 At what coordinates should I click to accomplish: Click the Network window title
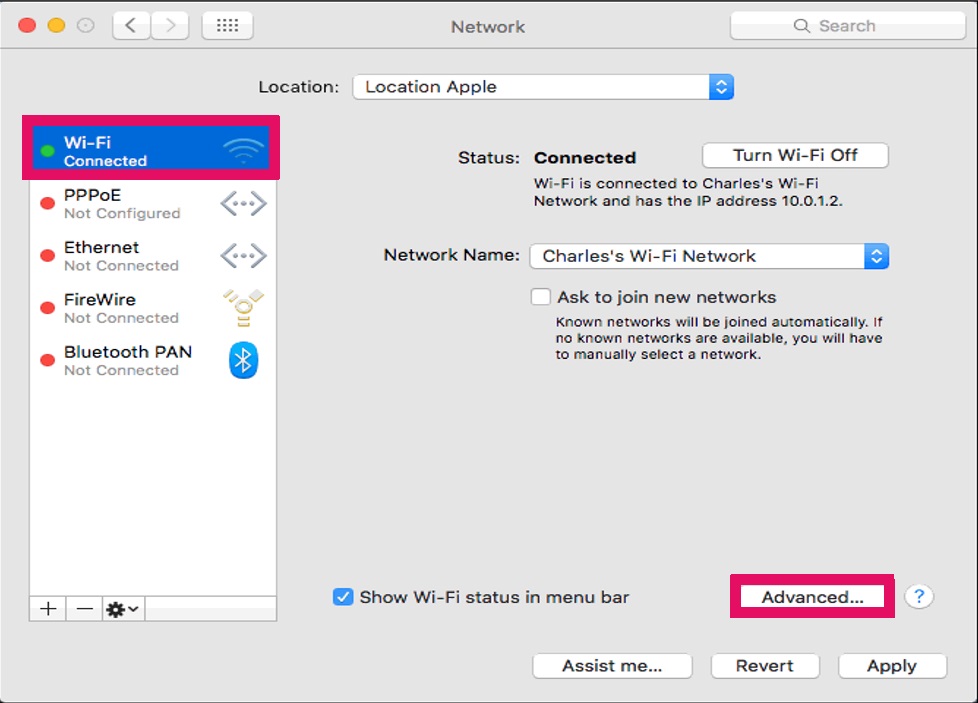pyautogui.click(x=488, y=27)
